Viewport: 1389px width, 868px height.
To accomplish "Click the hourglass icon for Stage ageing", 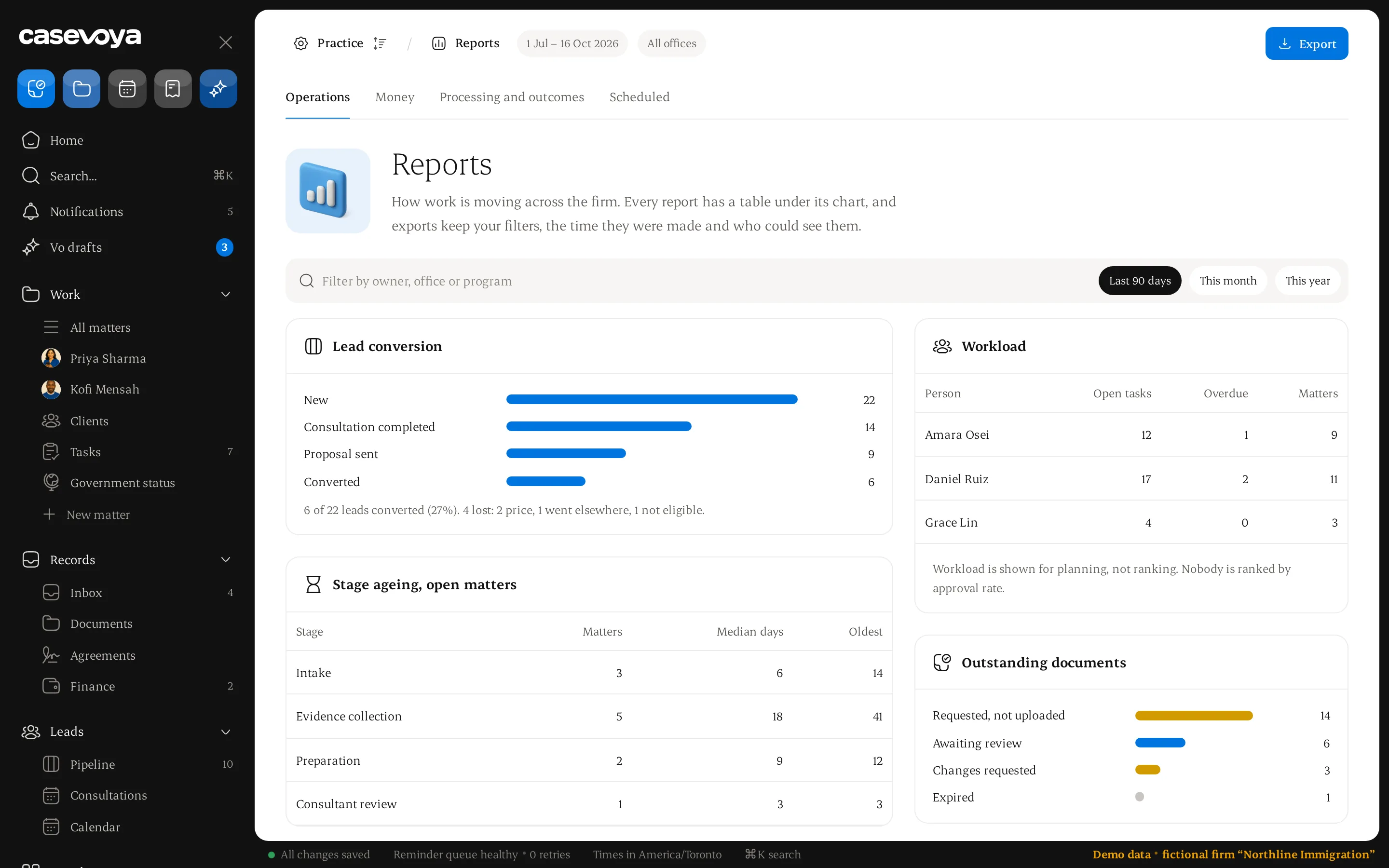I will pyautogui.click(x=313, y=584).
